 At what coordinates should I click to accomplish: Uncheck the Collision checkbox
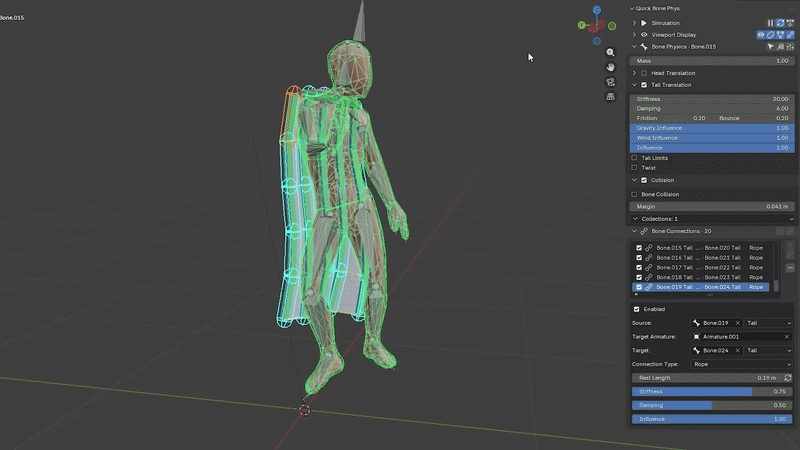coord(644,180)
